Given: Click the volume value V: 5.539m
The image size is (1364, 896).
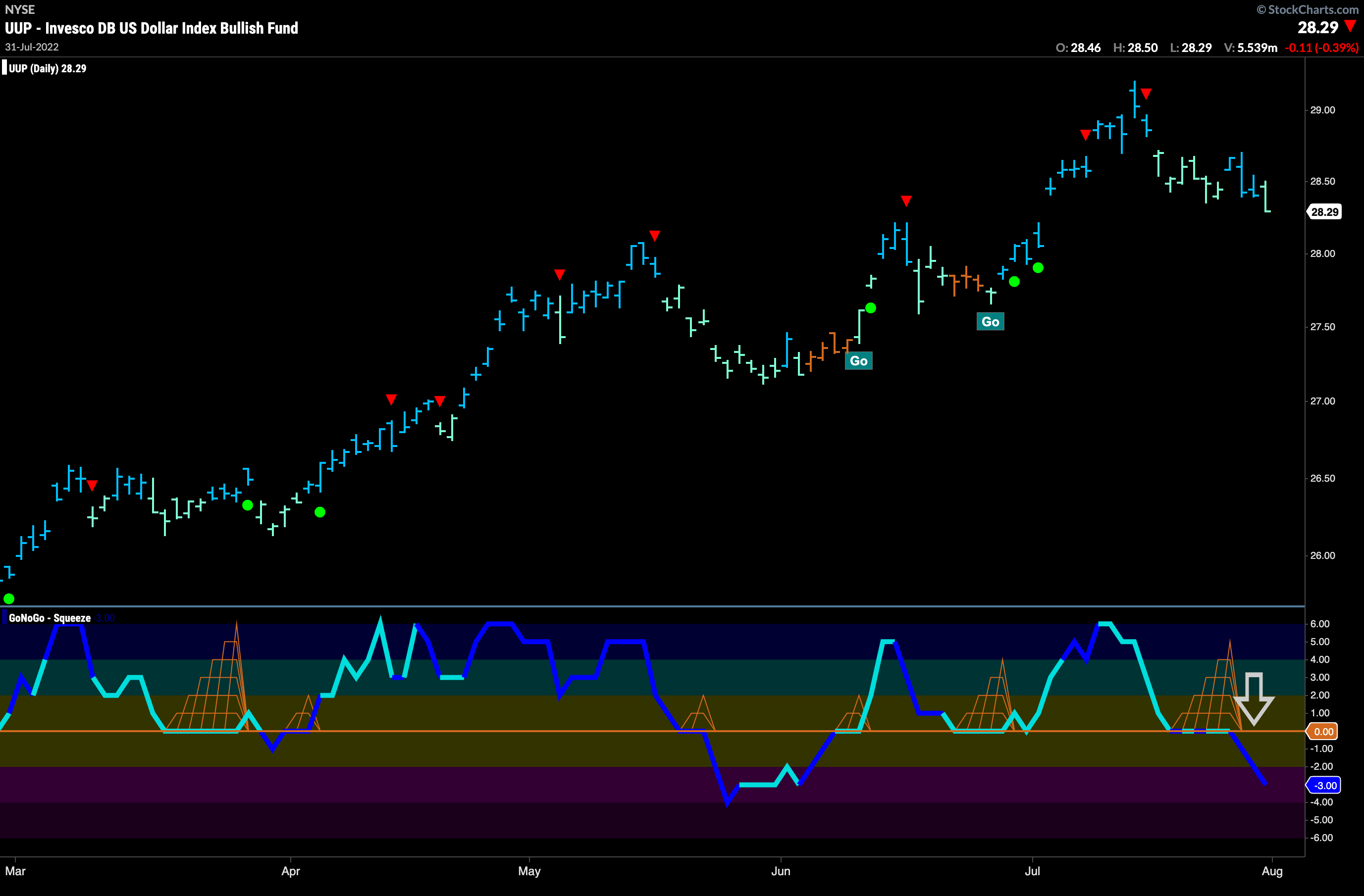Looking at the screenshot, I should (x=1251, y=48).
